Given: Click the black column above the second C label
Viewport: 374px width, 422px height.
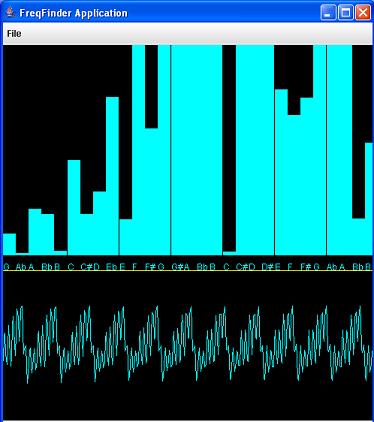Looking at the screenshot, I should tap(229, 148).
